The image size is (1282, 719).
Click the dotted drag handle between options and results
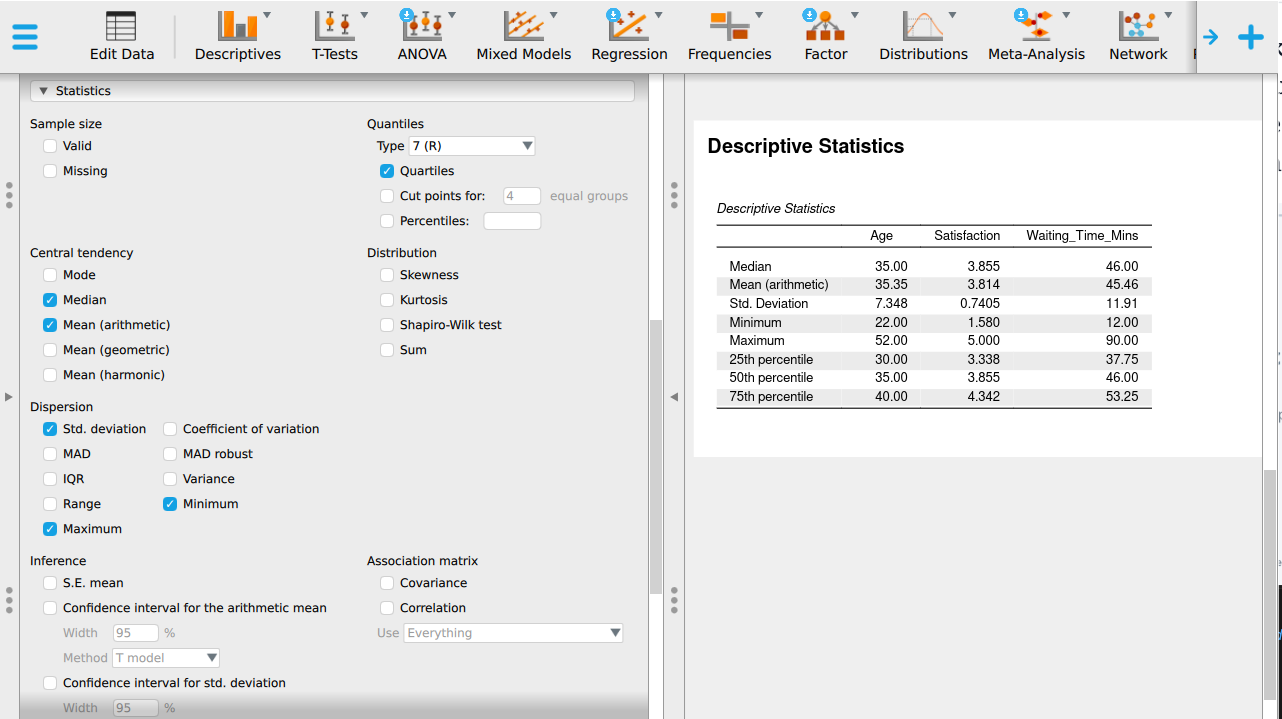coord(674,195)
